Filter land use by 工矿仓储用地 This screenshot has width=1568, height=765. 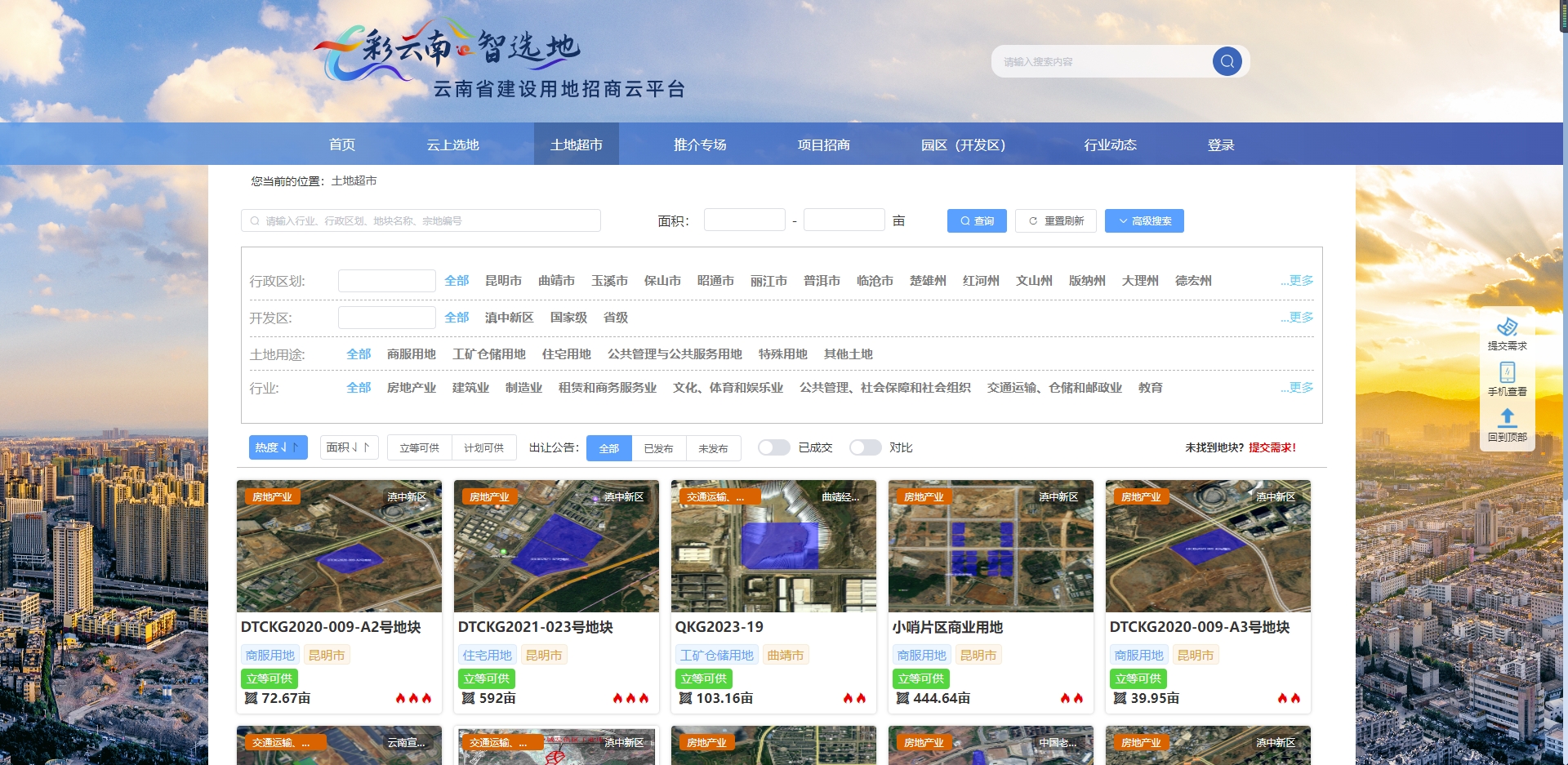pos(489,354)
